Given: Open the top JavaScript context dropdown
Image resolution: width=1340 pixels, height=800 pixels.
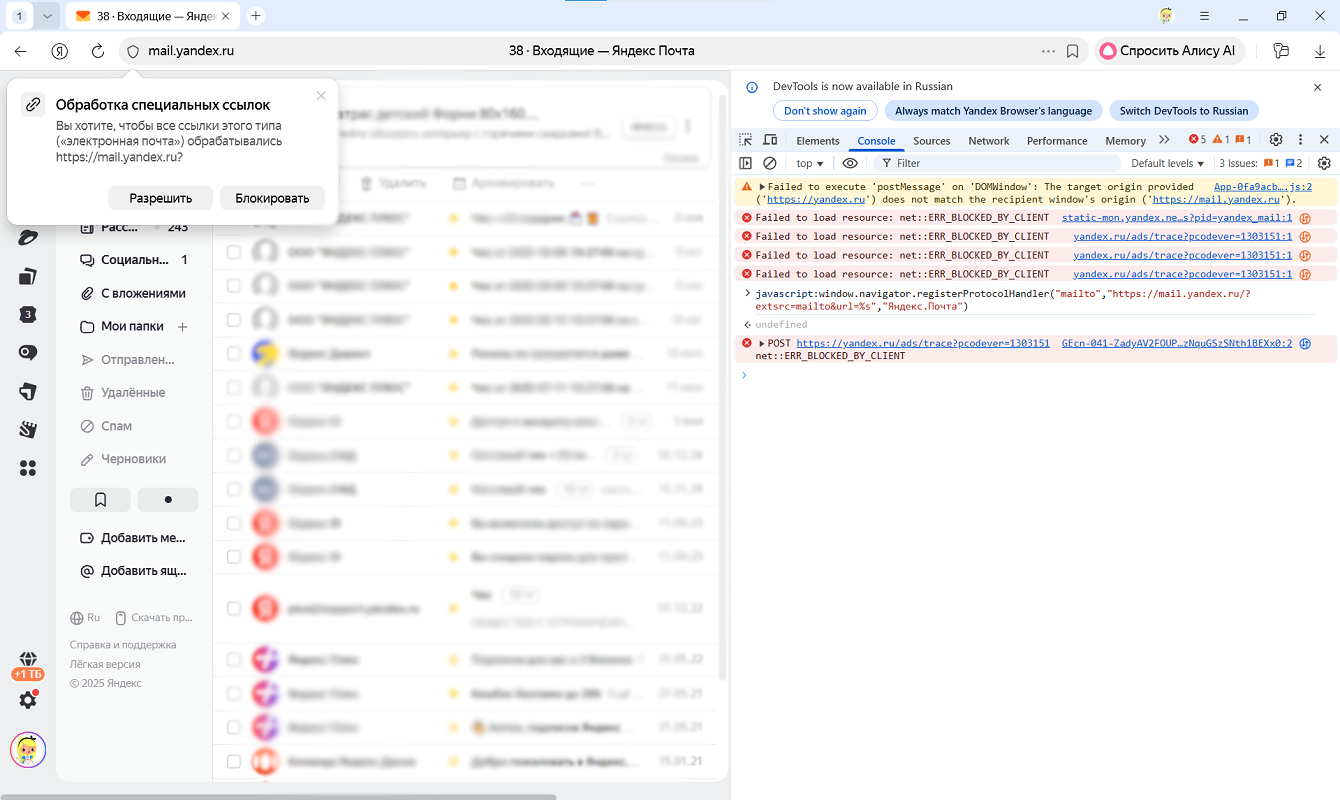Looking at the screenshot, I should click(809, 163).
